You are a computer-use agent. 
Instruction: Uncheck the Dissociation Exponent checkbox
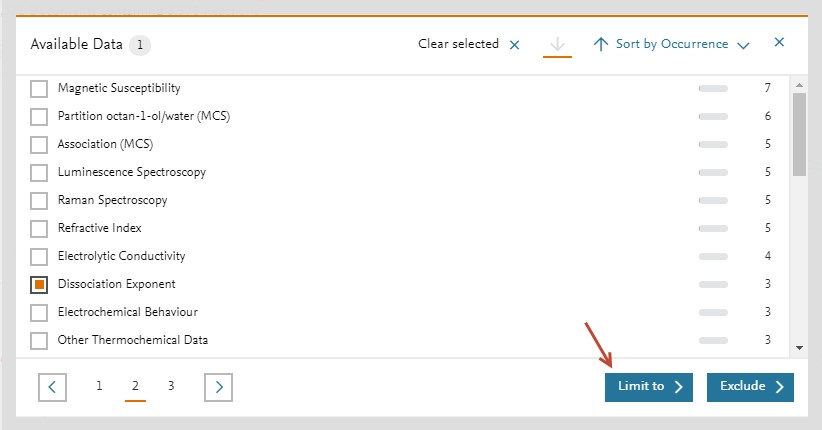[x=39, y=285]
